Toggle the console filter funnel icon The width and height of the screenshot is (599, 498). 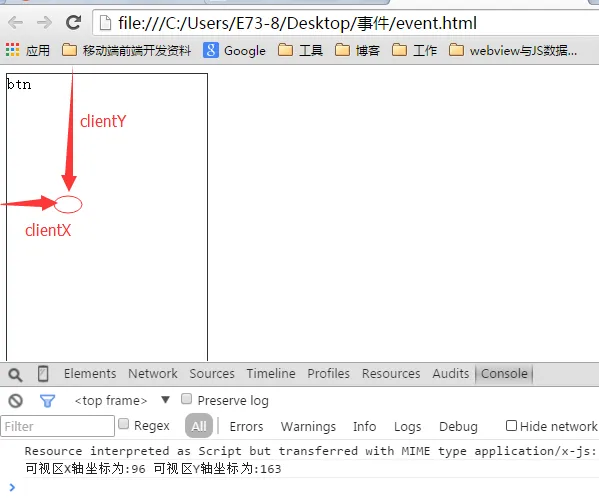47,401
